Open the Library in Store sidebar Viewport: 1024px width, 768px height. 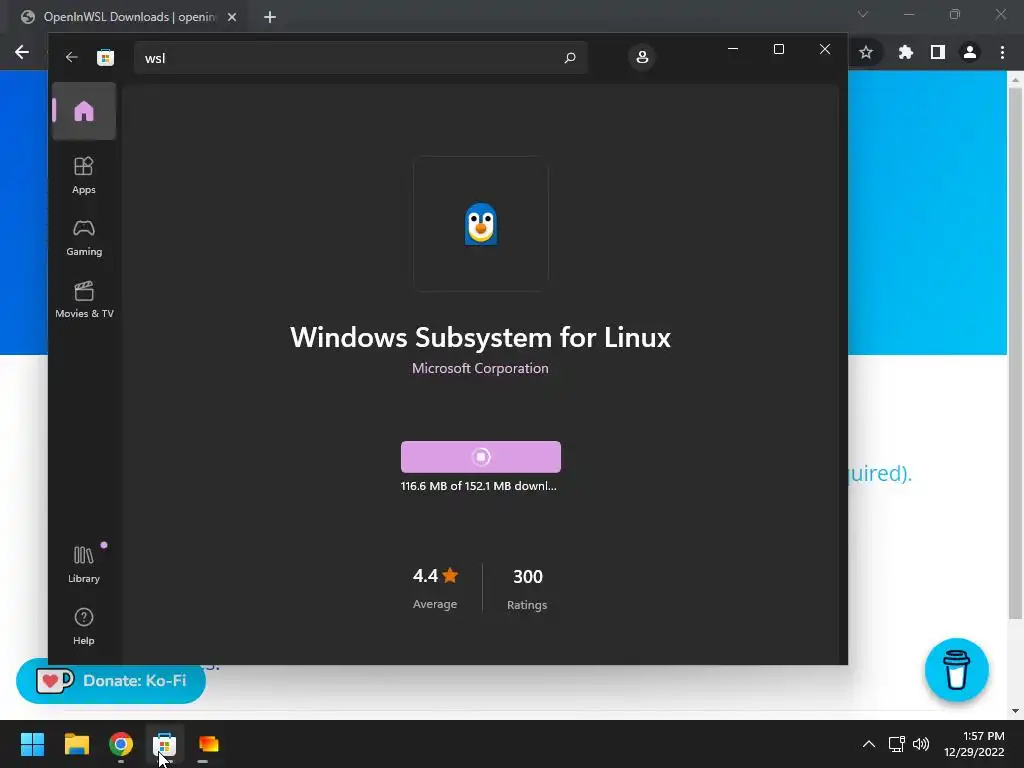[84, 565]
